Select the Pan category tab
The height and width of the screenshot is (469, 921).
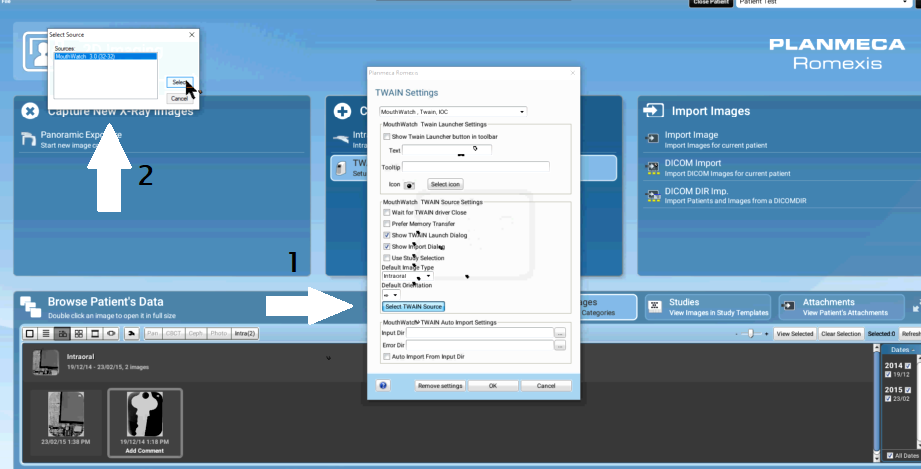tap(153, 334)
